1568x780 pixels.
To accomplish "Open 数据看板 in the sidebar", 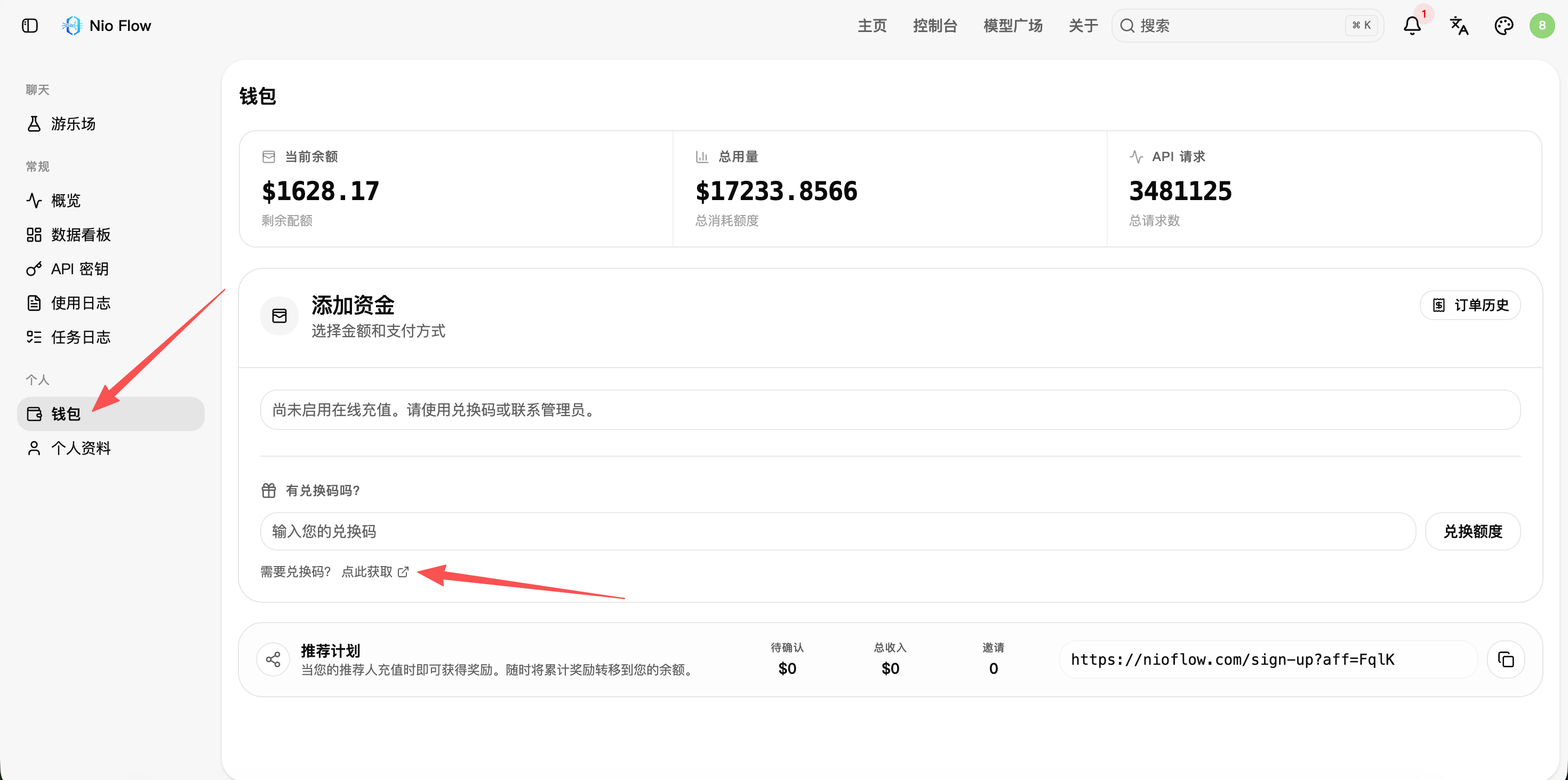I will pos(111,234).
